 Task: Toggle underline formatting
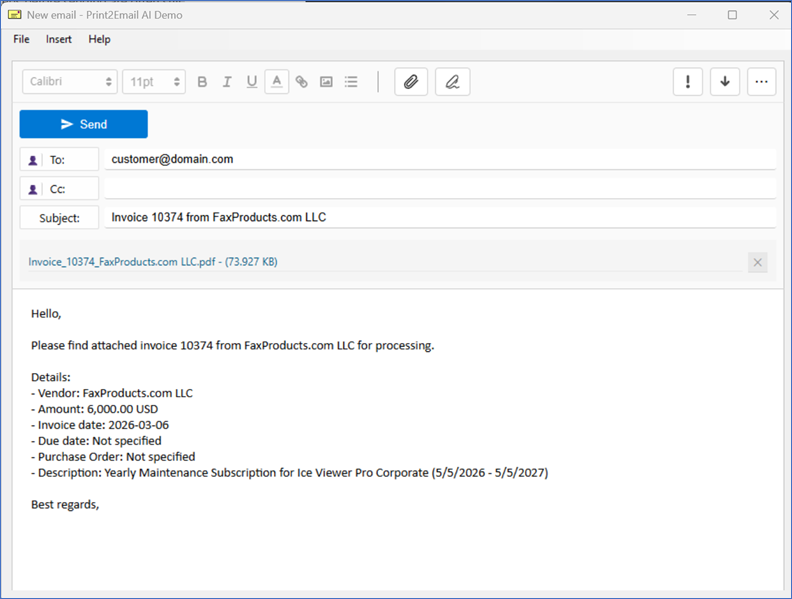pyautogui.click(x=252, y=82)
